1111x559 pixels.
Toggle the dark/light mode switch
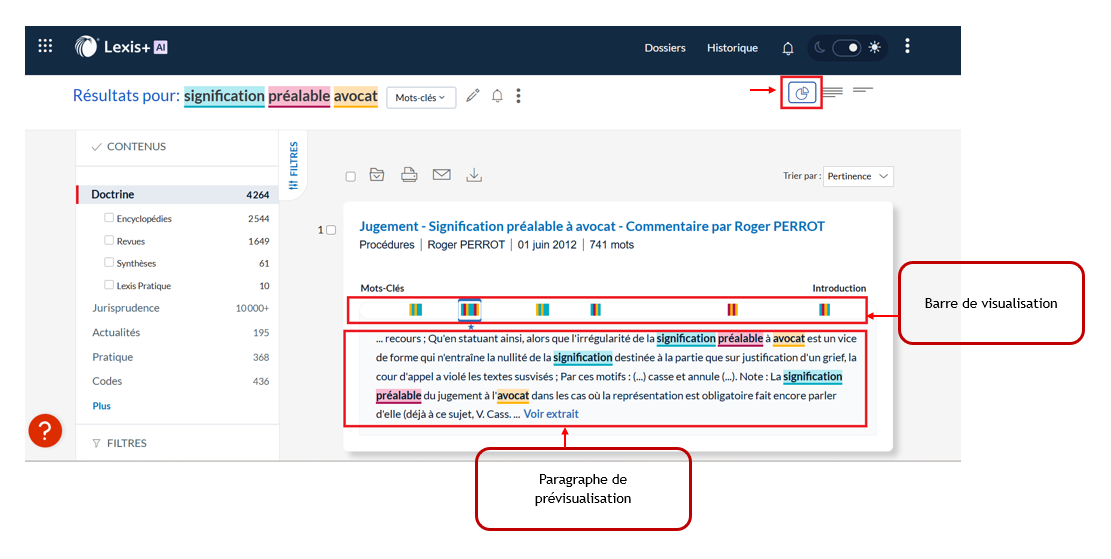click(x=846, y=47)
